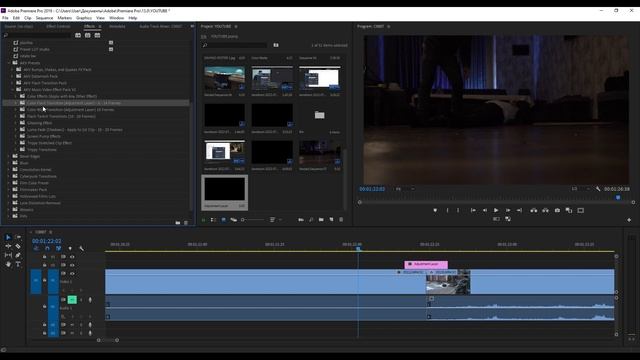Toggle V3 track output eye
The image size is (640, 360).
coord(72,257)
